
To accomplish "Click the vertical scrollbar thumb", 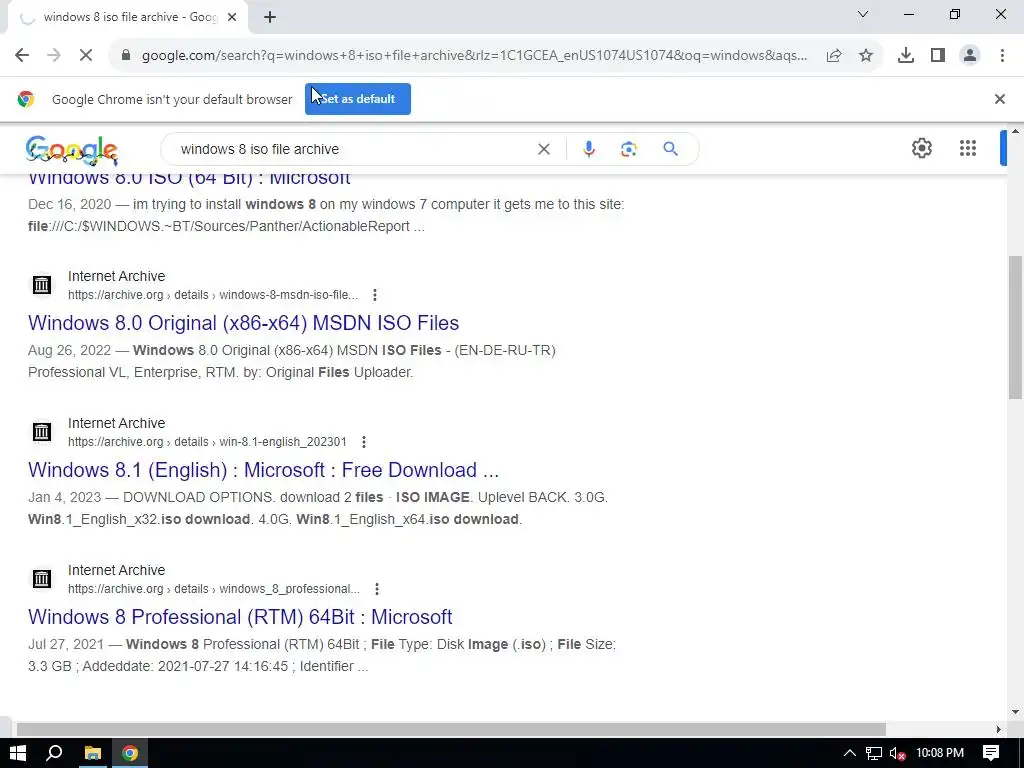I will point(1016,327).
